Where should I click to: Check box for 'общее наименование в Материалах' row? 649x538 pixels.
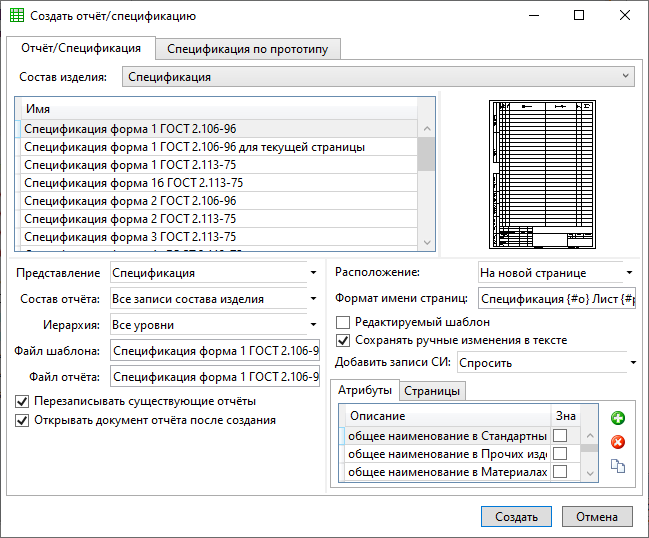click(560, 471)
